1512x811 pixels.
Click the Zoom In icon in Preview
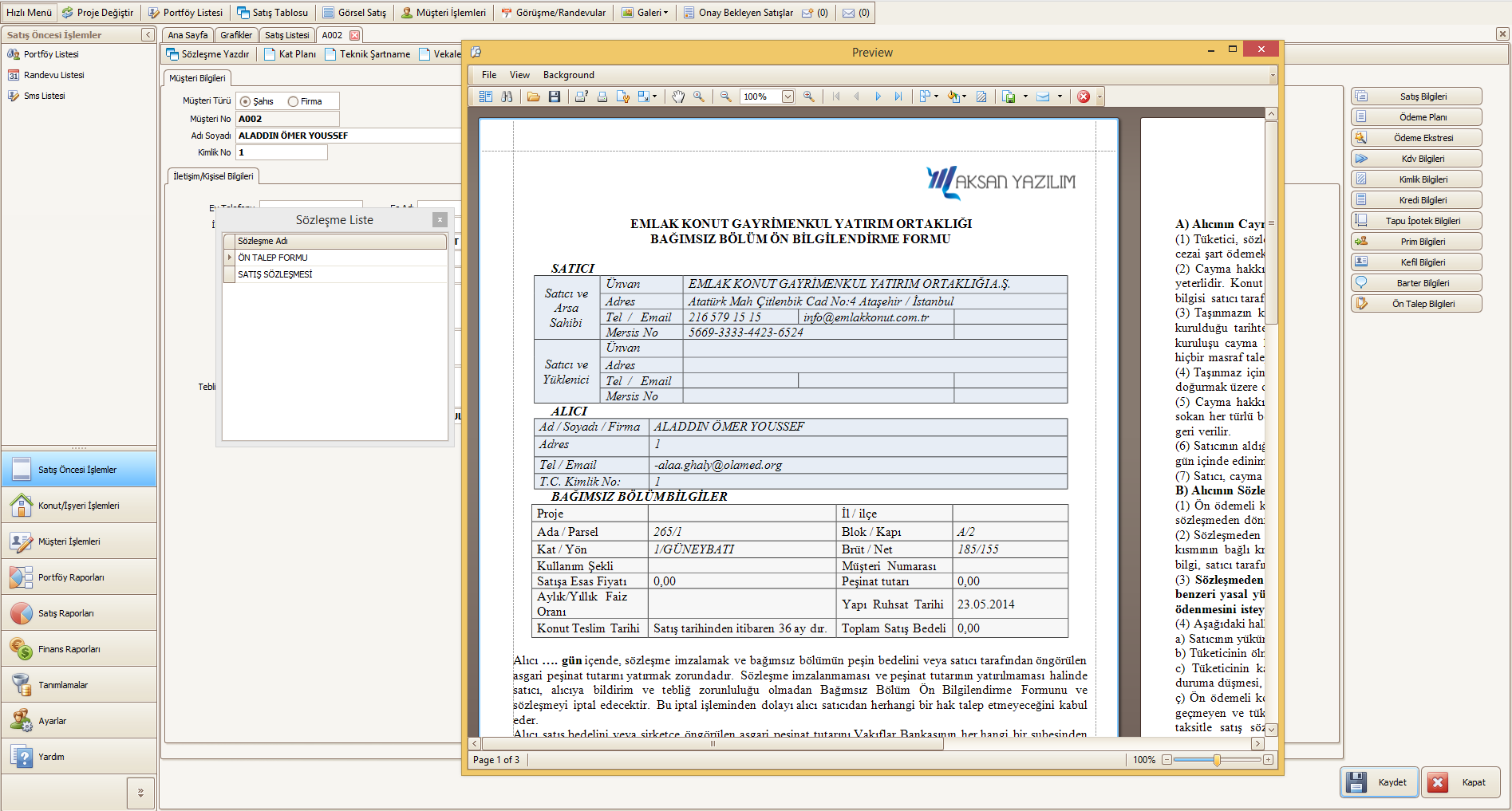pyautogui.click(x=809, y=96)
